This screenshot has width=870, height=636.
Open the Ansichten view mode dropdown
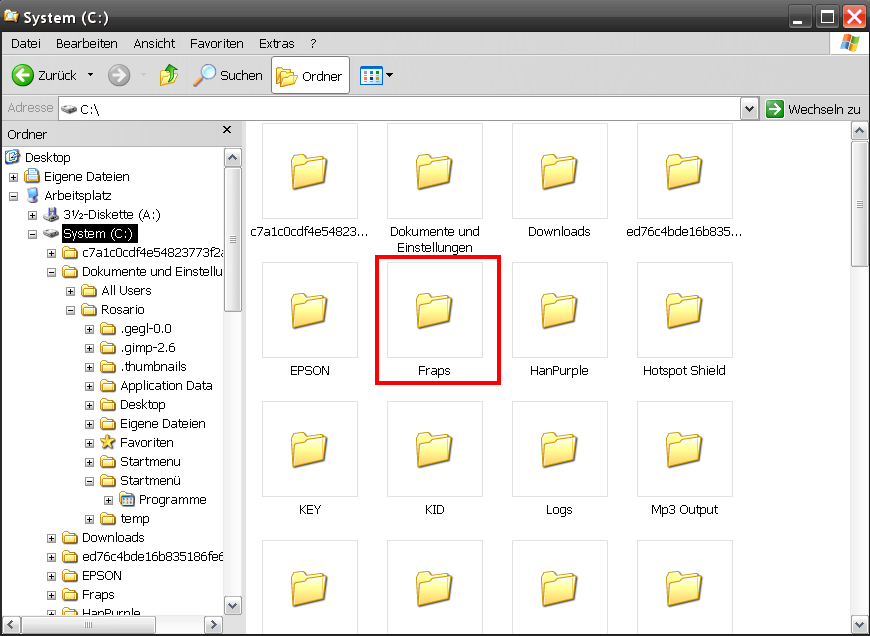tap(376, 75)
